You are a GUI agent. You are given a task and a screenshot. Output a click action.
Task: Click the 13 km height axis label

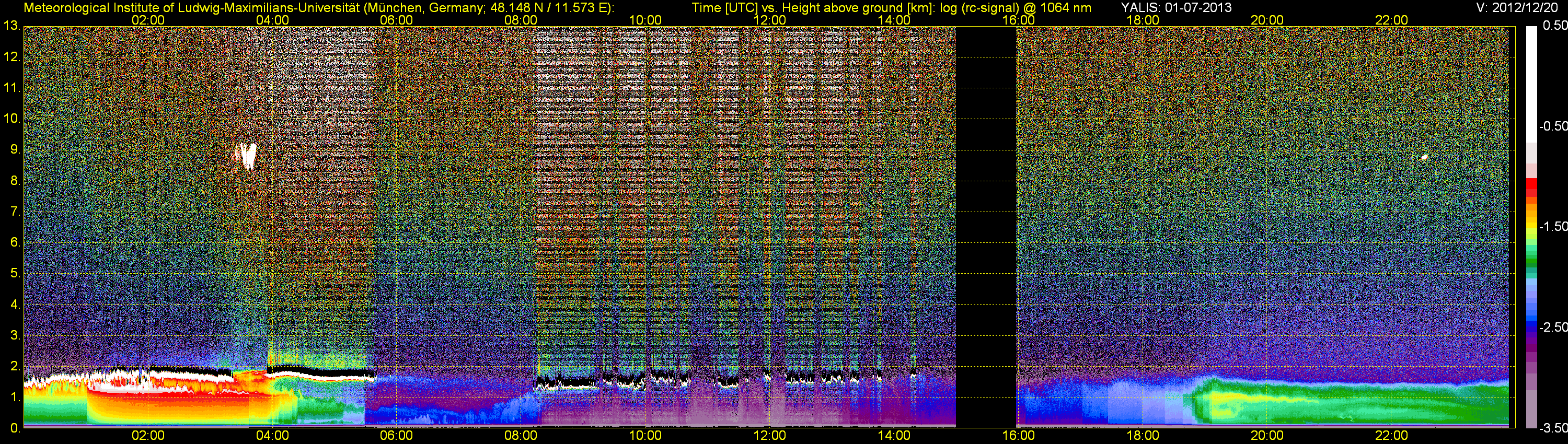tap(10, 26)
